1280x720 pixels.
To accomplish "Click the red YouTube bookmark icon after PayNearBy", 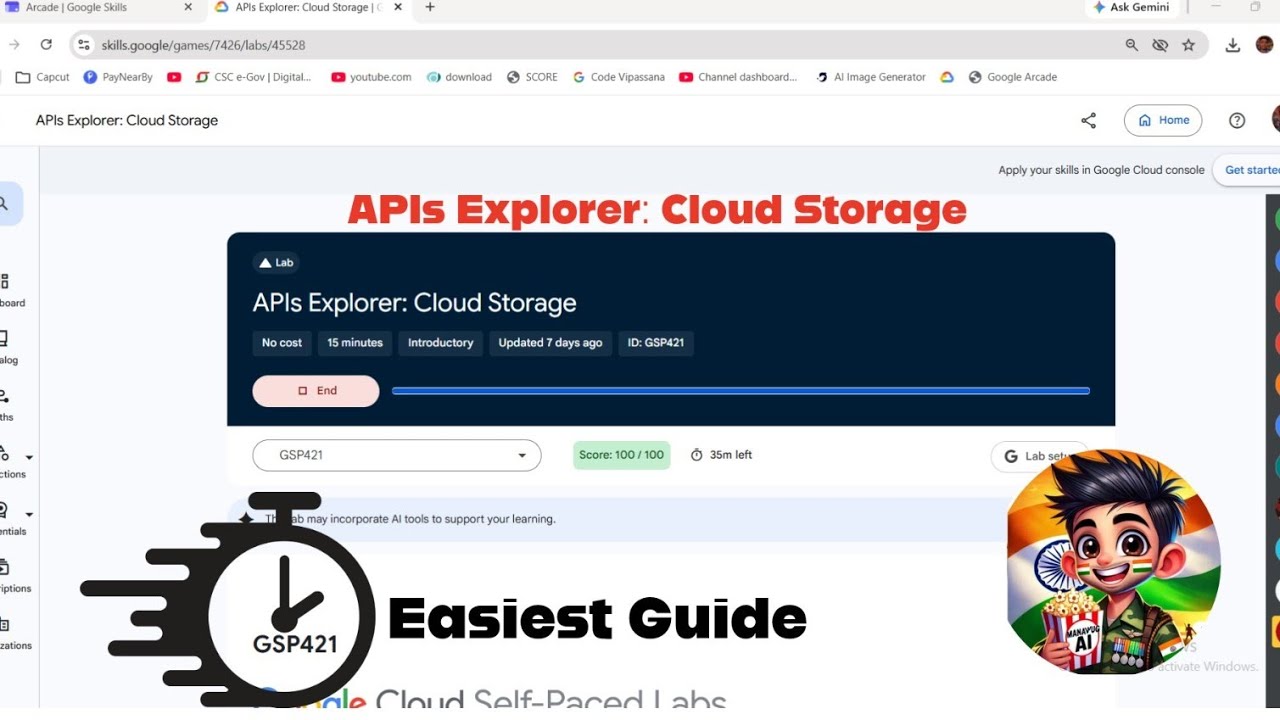I will click(174, 77).
